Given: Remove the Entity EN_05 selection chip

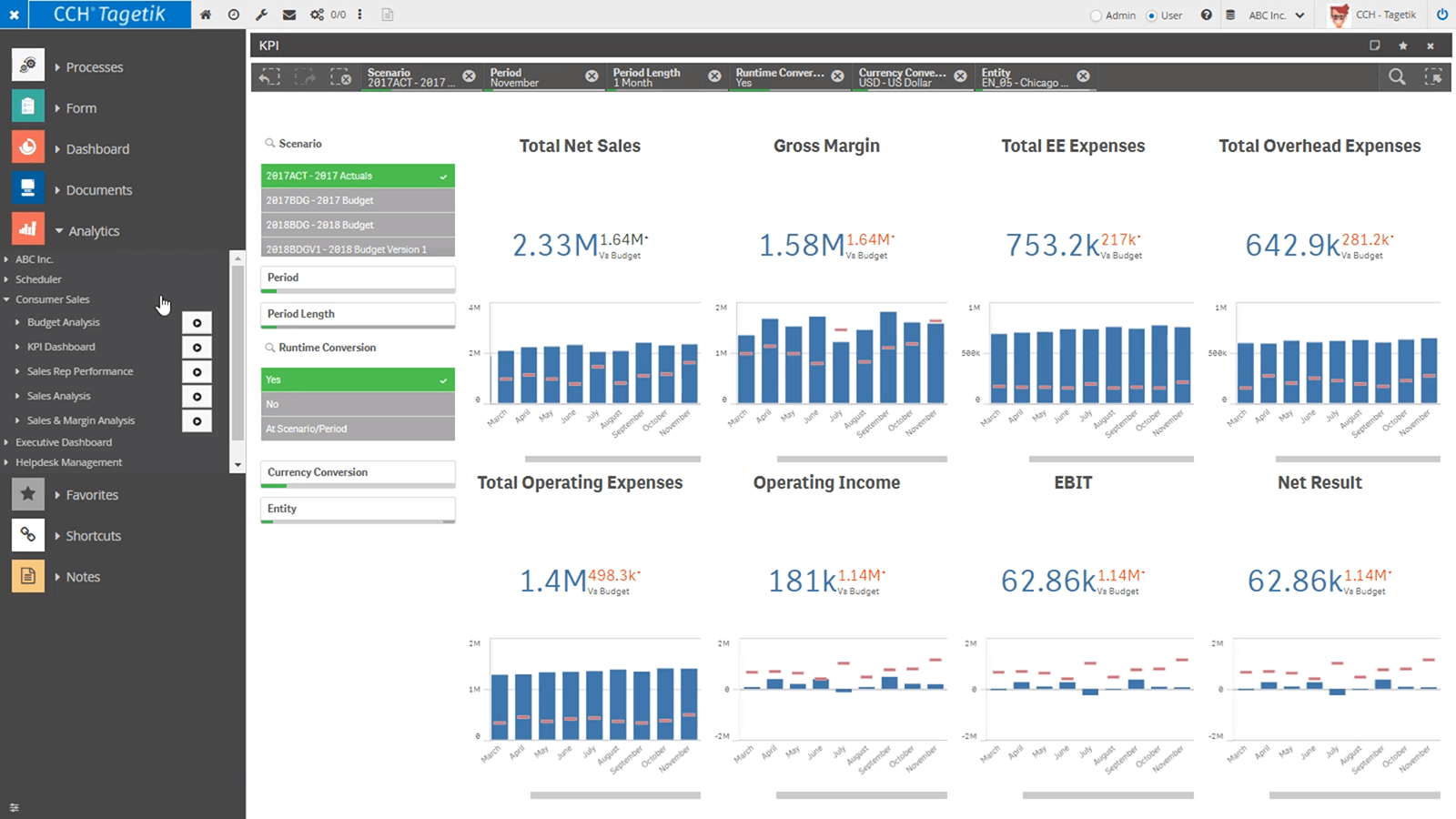Looking at the screenshot, I should (x=1083, y=76).
